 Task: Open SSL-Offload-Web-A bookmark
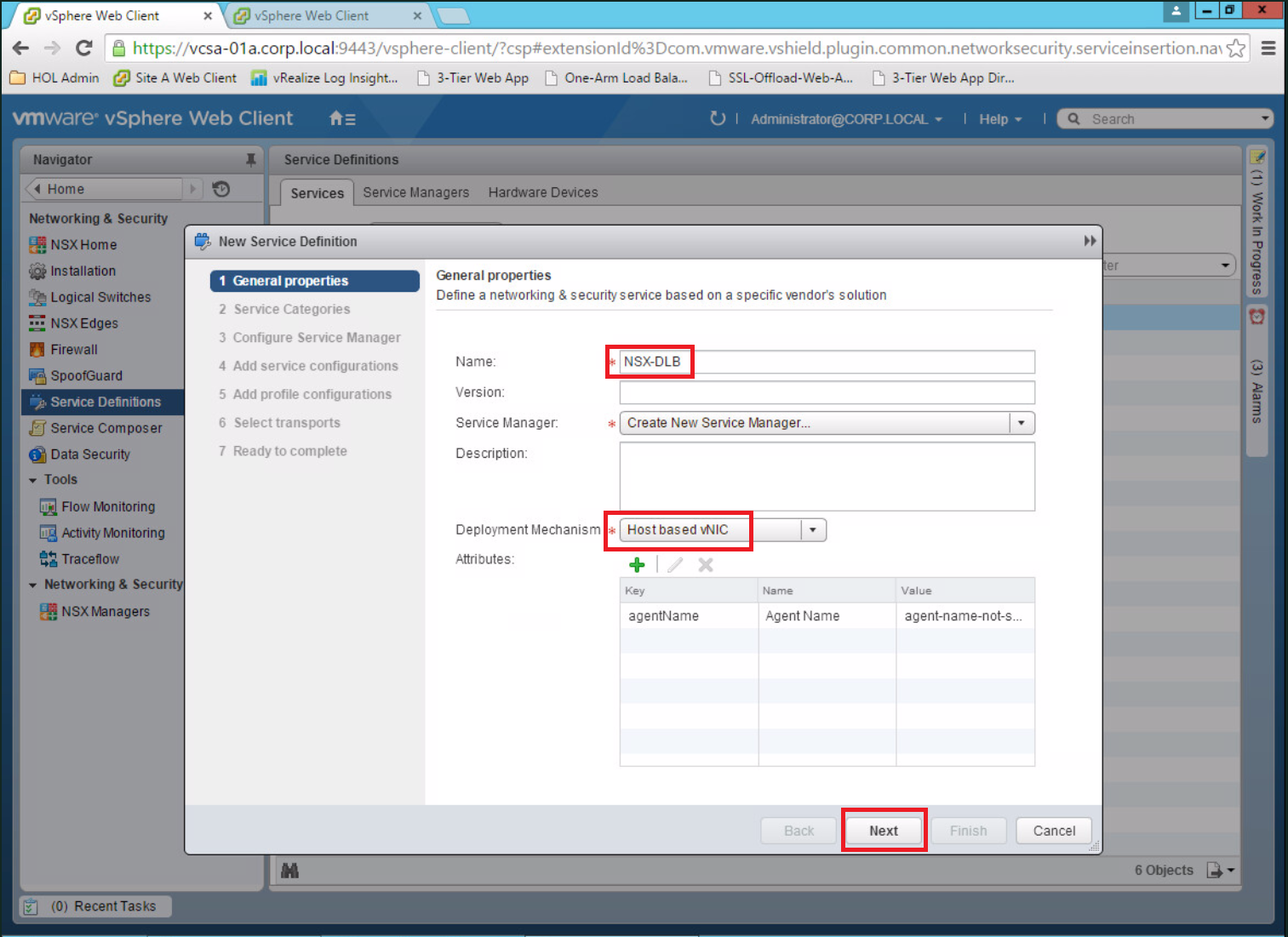(781, 77)
